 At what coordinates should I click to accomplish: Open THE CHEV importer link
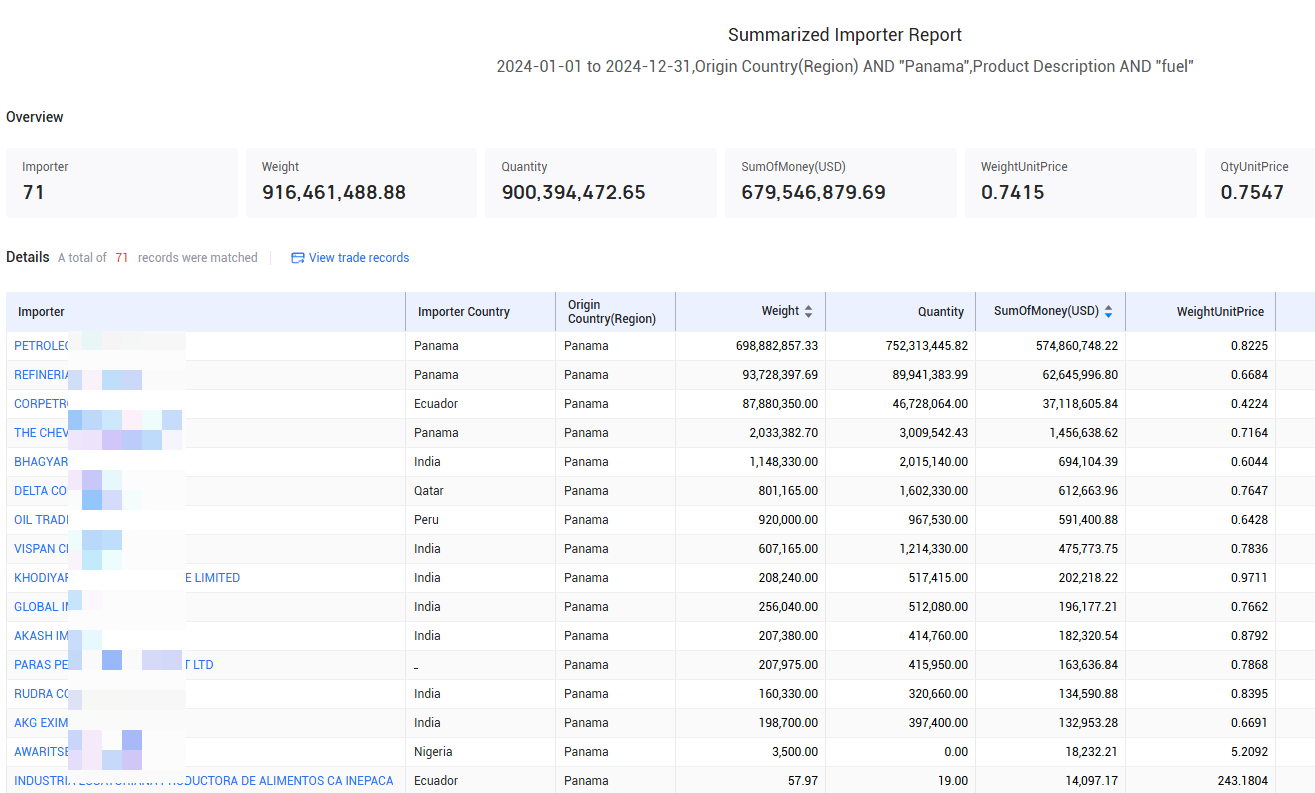(42, 433)
